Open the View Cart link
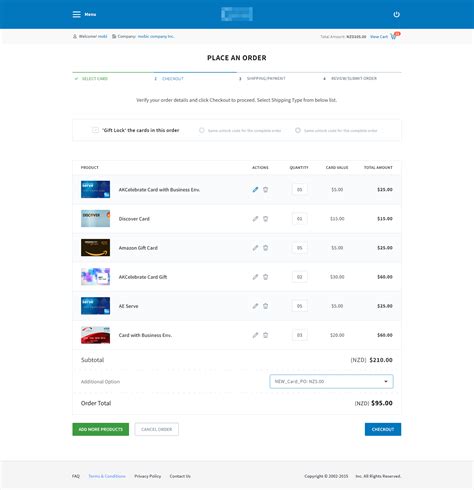The image size is (474, 490). click(x=379, y=37)
